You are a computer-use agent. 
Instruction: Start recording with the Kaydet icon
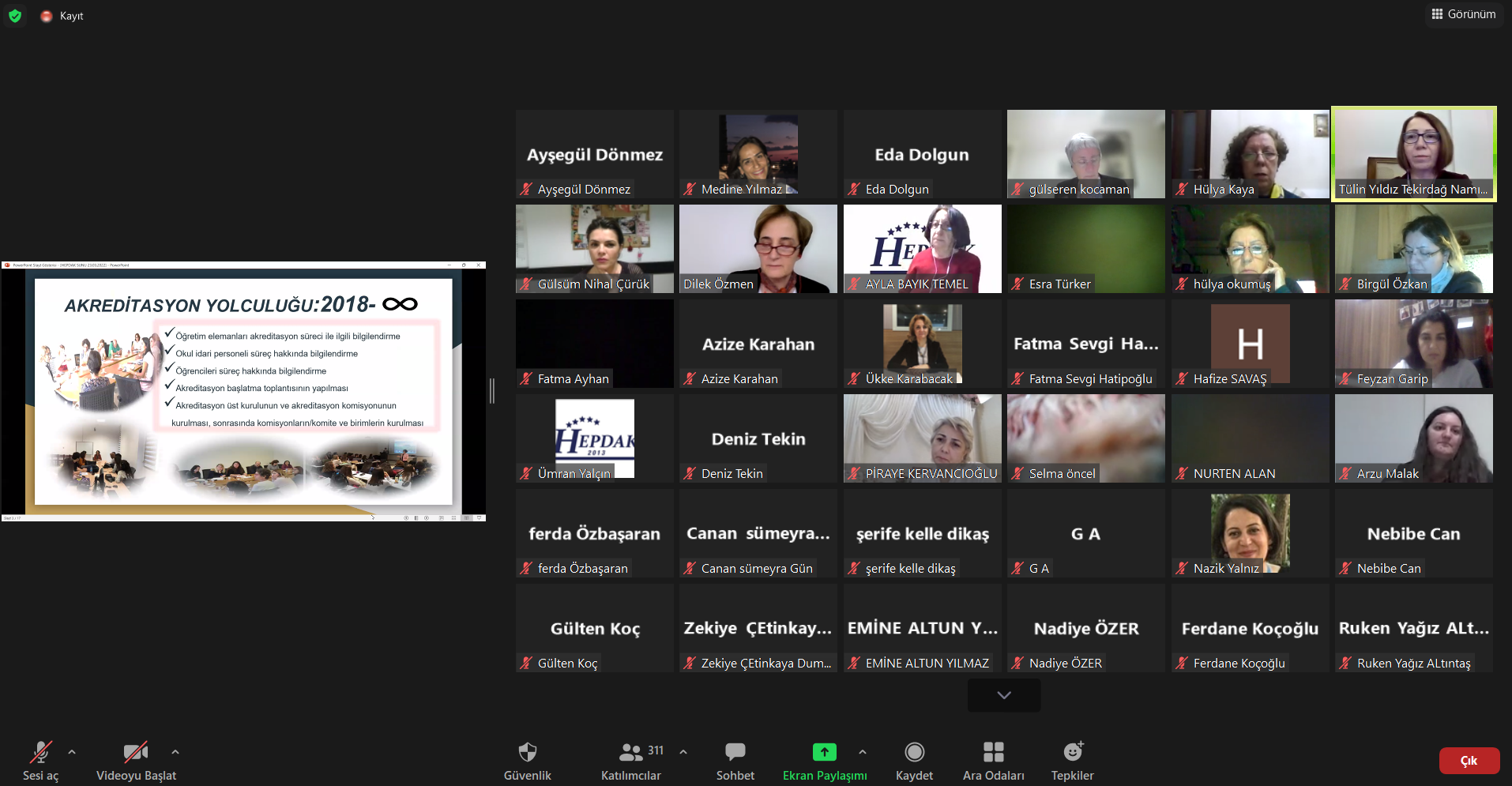914,752
